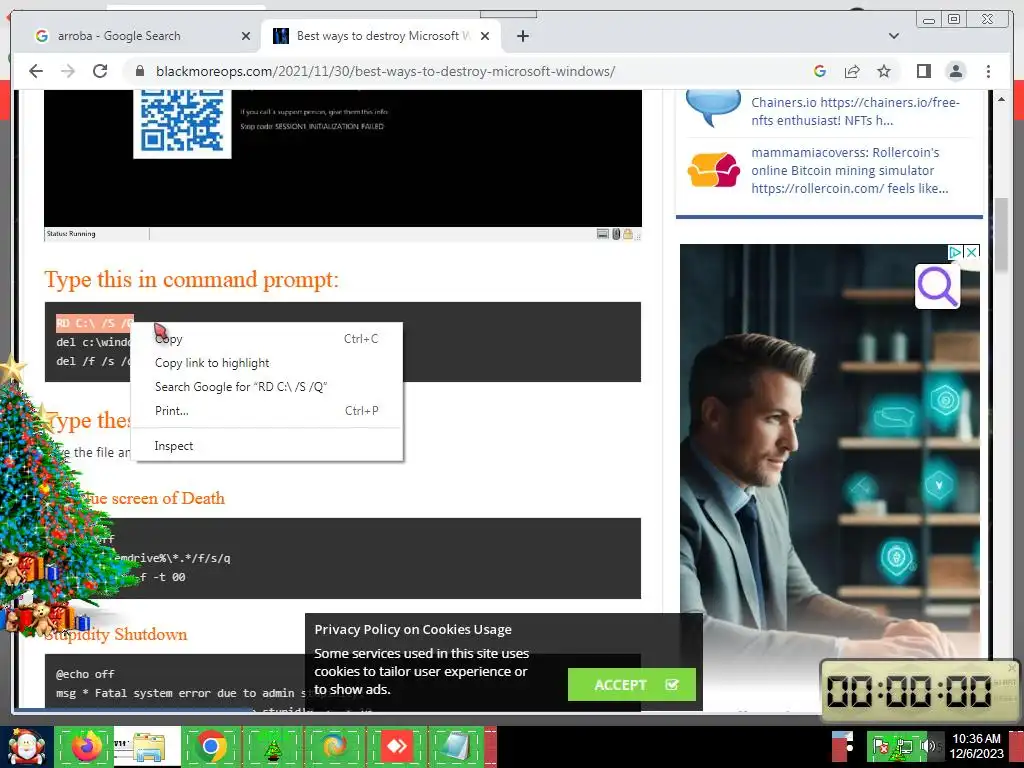
Task: Open the Chrome side panel
Action: coord(923,71)
